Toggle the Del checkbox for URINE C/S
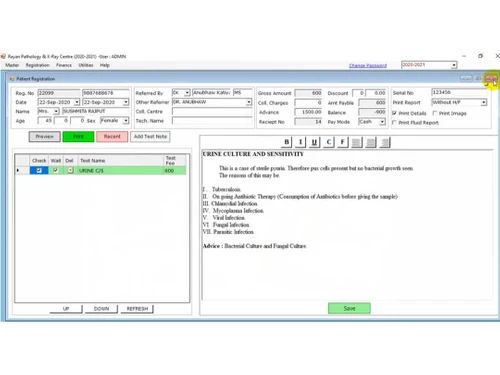 (x=70, y=170)
